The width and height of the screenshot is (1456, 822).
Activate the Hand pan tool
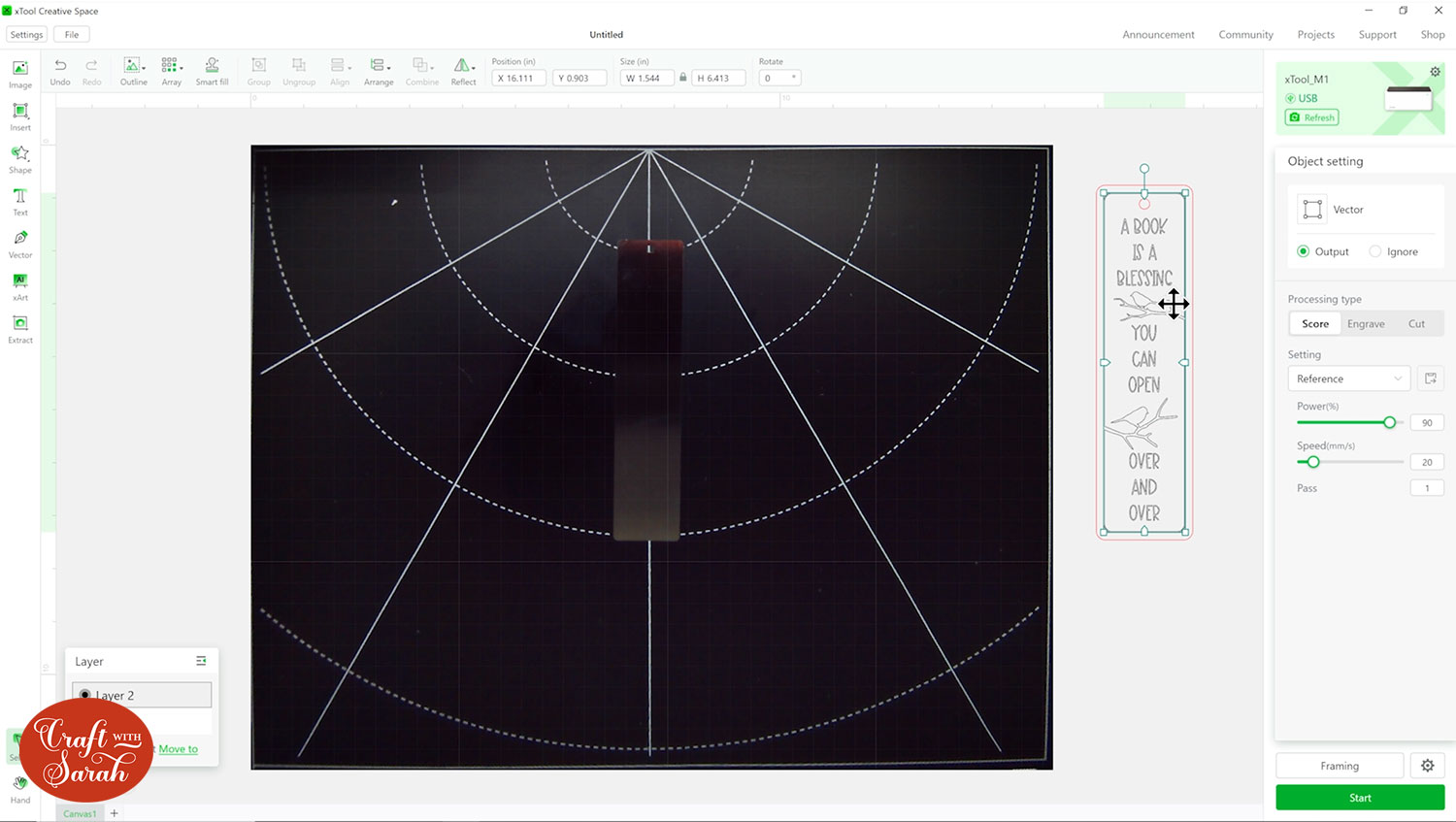coord(20,789)
